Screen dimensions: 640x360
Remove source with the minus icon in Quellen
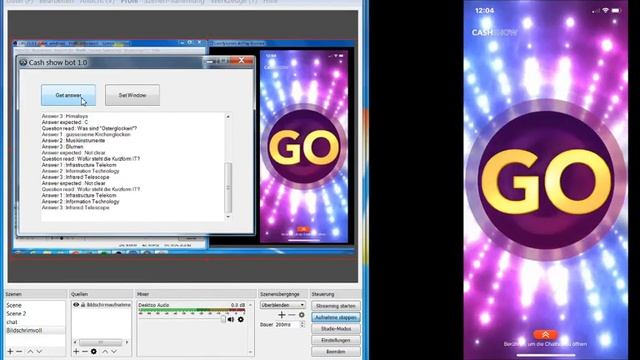[x=84, y=351]
